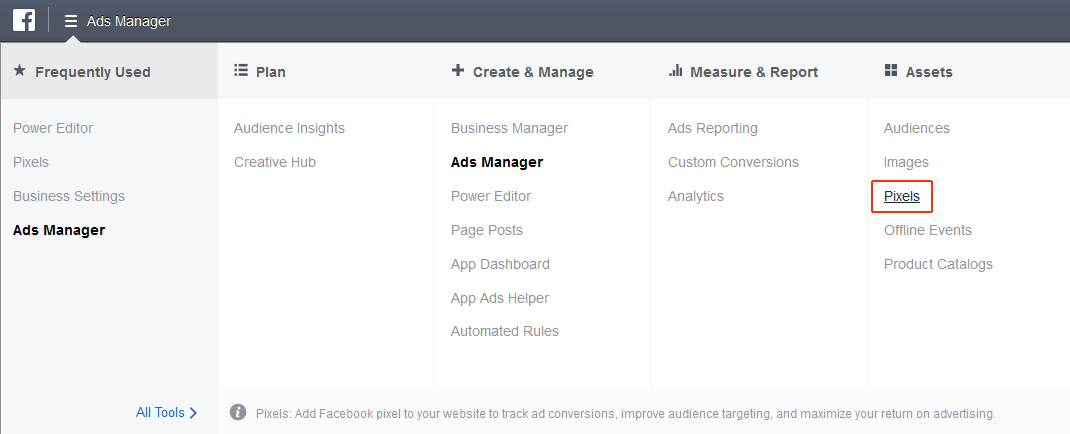Click the grid icon next to Assets
This screenshot has width=1070, height=434.
[891, 70]
